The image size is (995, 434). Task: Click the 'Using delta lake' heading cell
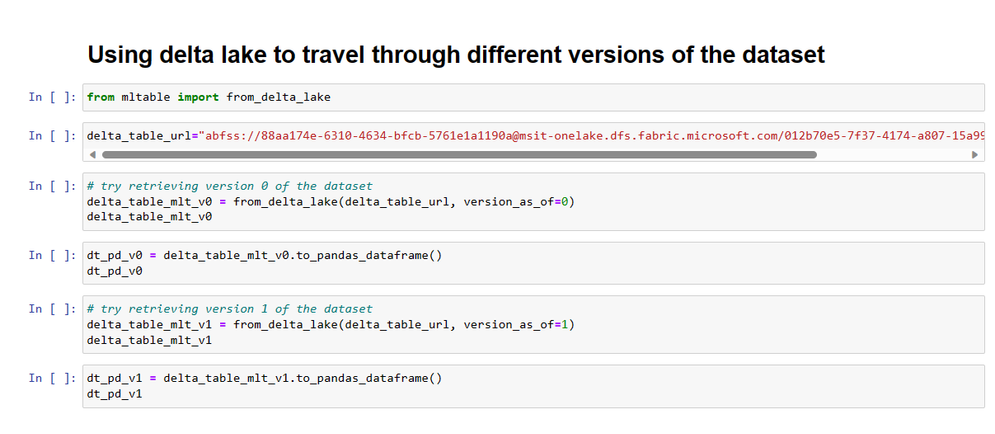(456, 55)
